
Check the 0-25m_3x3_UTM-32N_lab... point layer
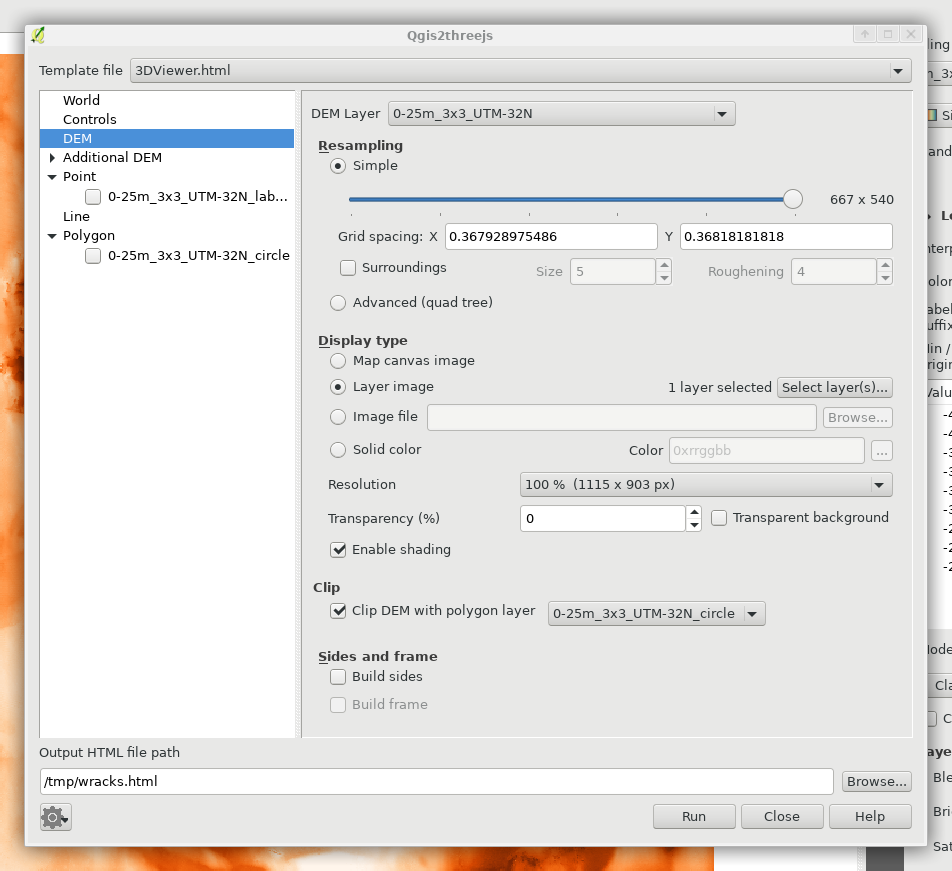coord(93,197)
